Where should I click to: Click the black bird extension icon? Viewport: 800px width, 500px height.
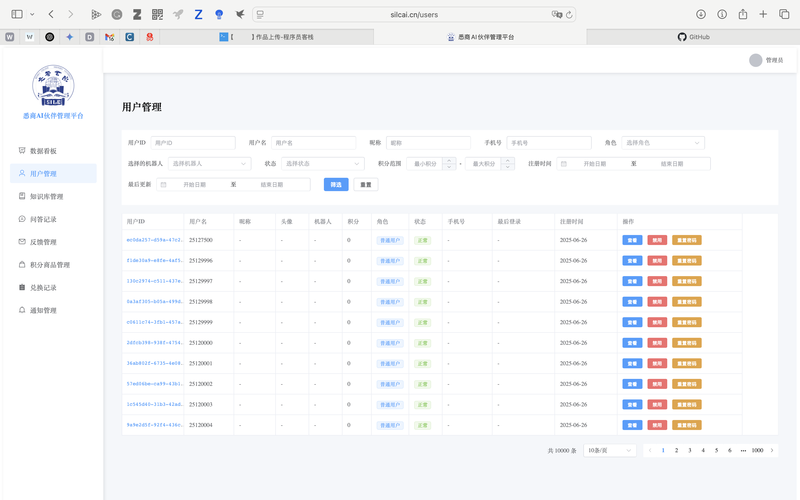click(x=240, y=14)
